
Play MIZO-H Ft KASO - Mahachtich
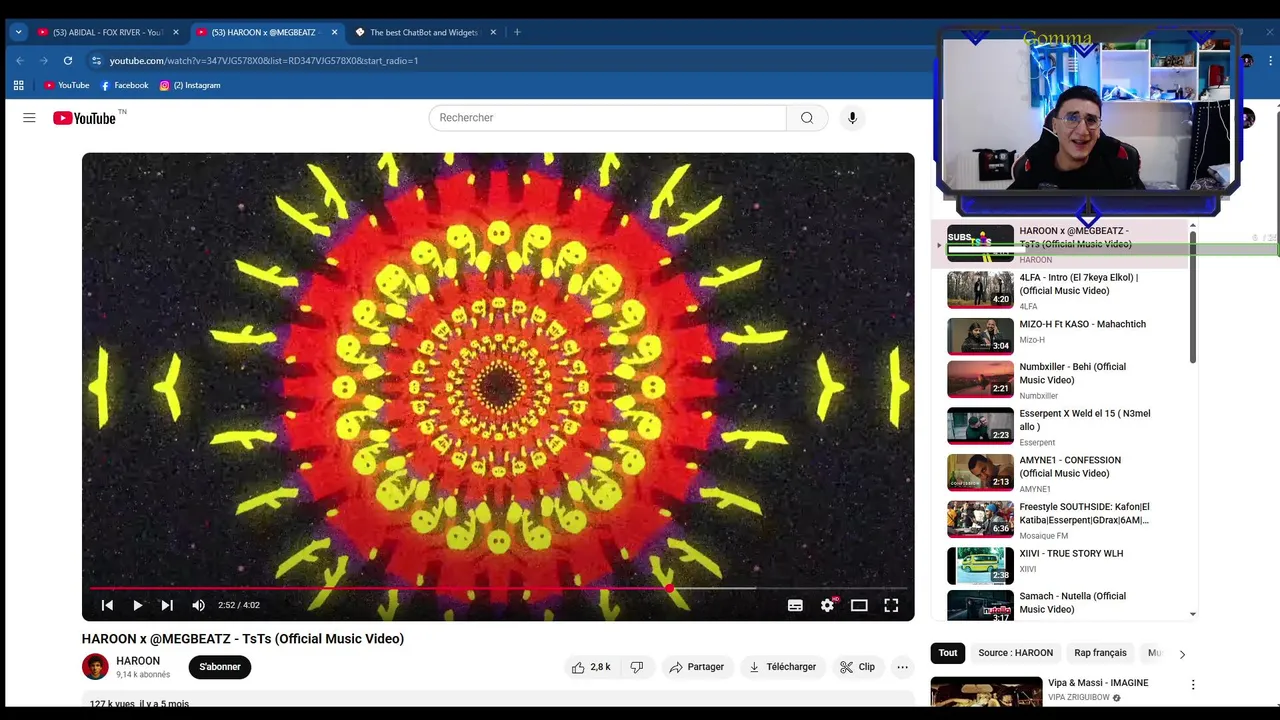tap(1061, 336)
